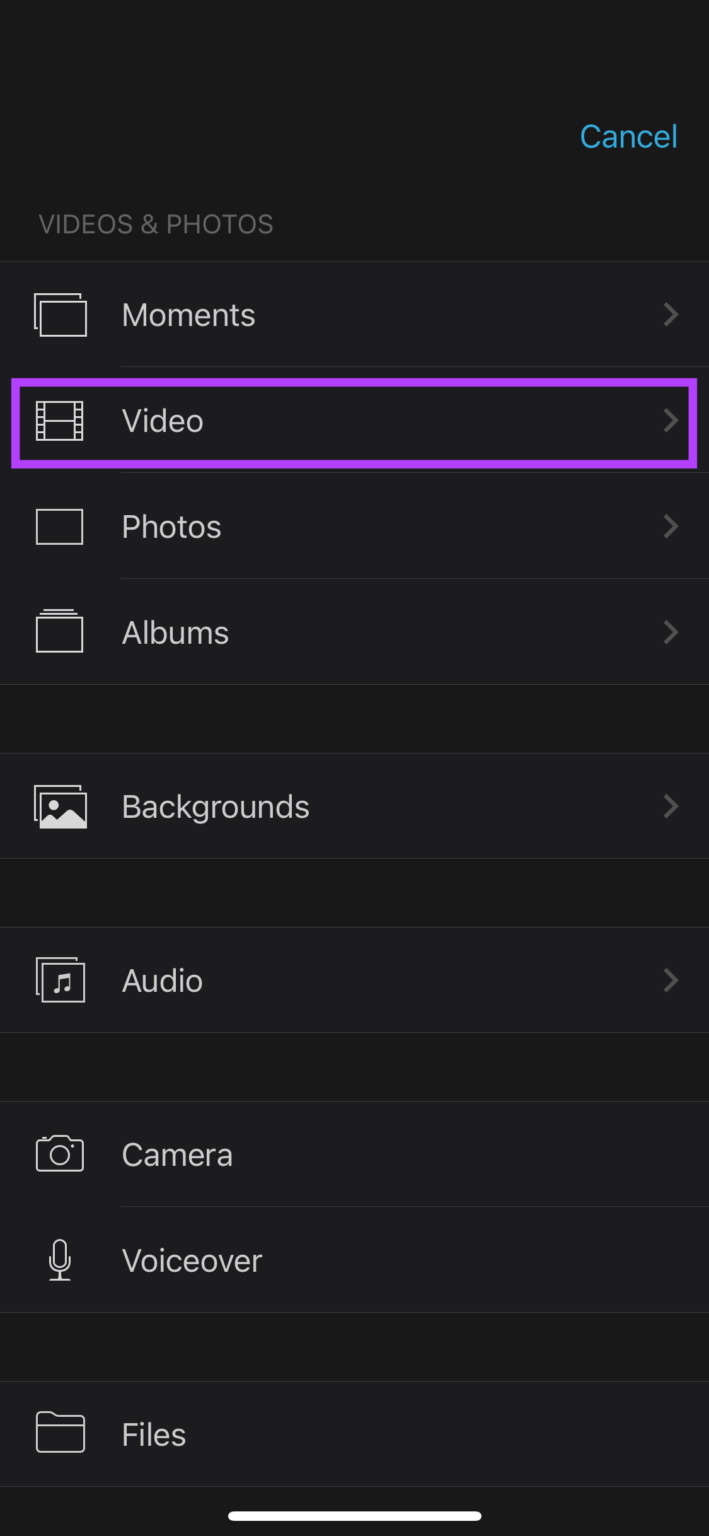709x1536 pixels.
Task: Click the Files folder icon
Action: pyautogui.click(x=59, y=1433)
